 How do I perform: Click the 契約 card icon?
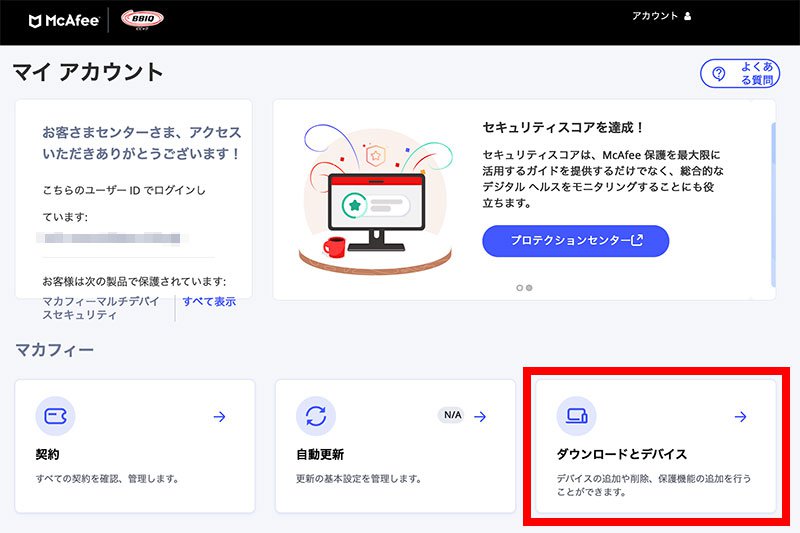coord(56,416)
